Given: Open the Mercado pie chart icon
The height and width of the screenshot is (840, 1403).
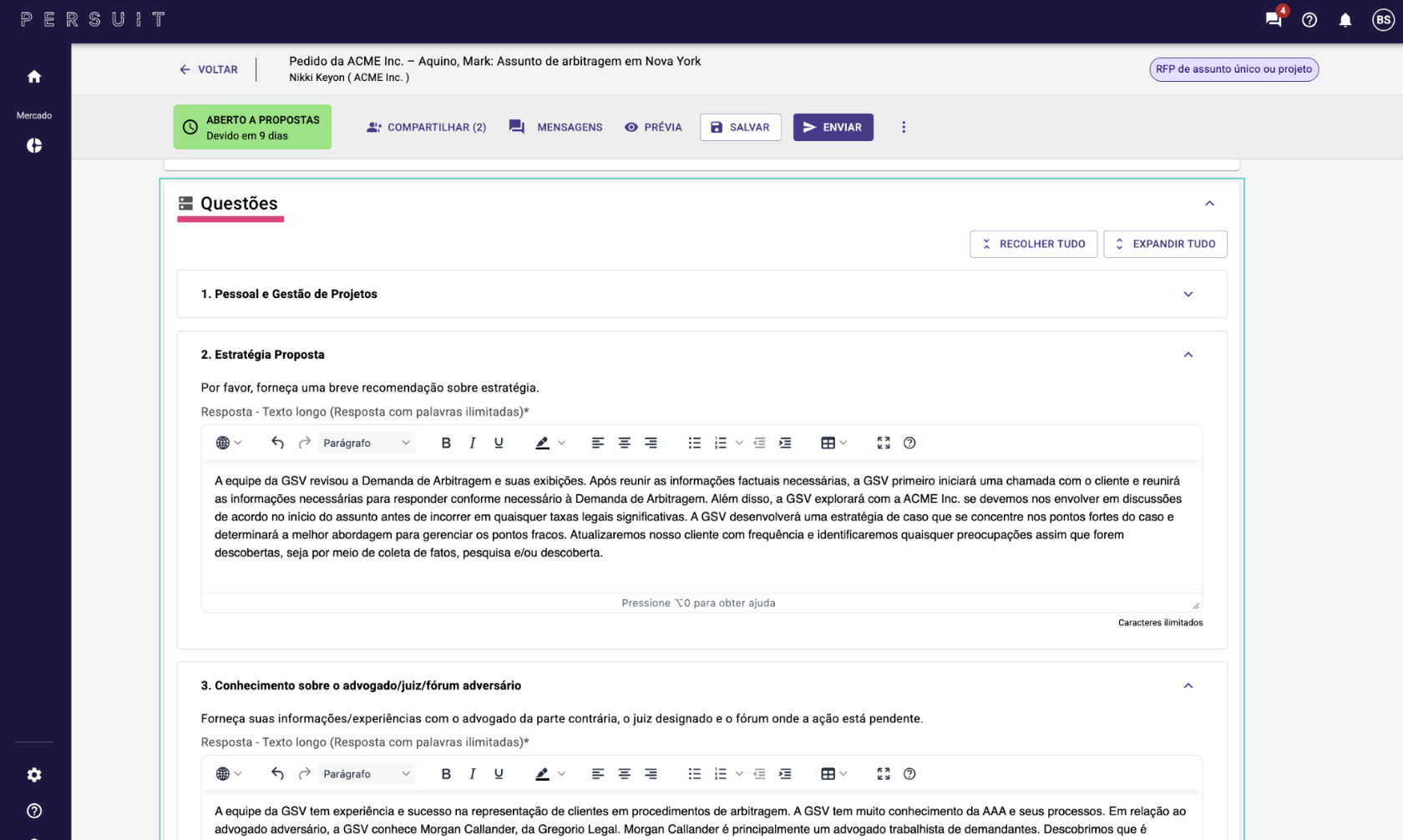Looking at the screenshot, I should (x=34, y=145).
